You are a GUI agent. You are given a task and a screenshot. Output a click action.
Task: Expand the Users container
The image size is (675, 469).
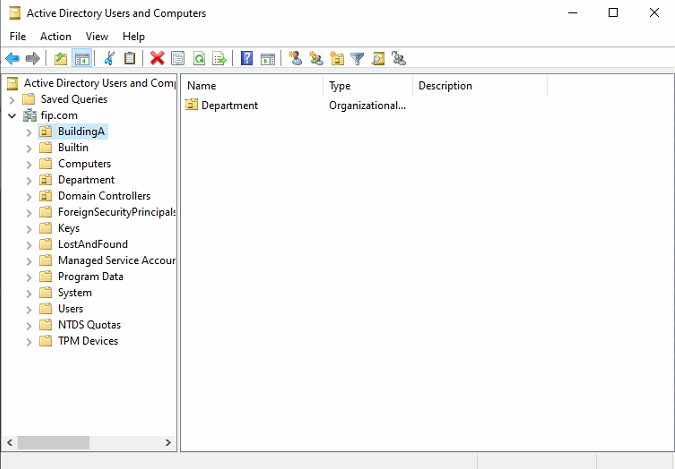click(29, 310)
